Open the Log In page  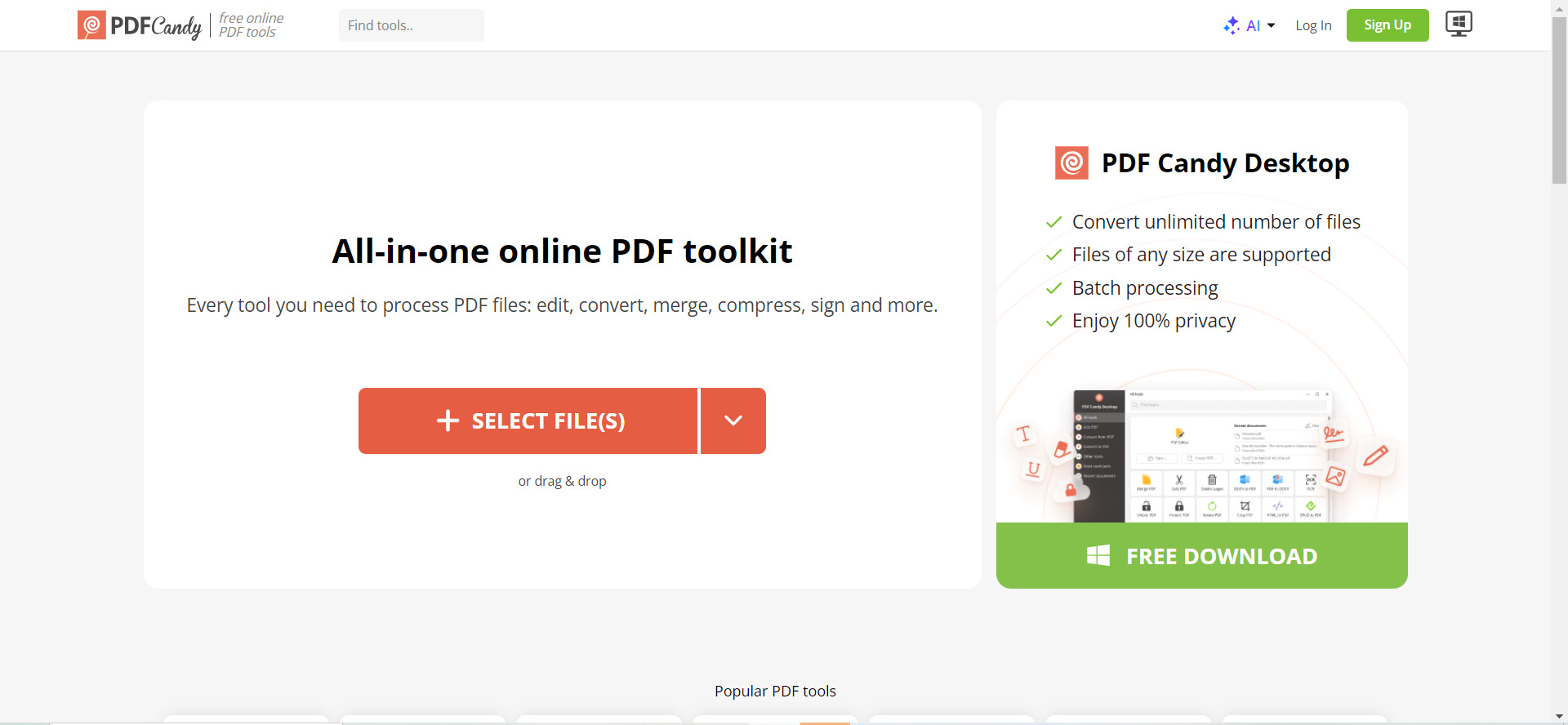coord(1313,25)
